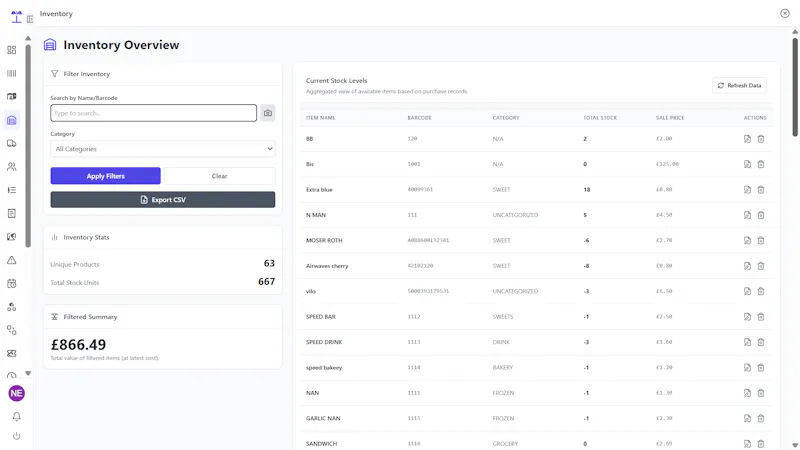Image resolution: width=800 pixels, height=450 pixels.
Task: Click the CATEGORY column header
Action: click(x=506, y=118)
